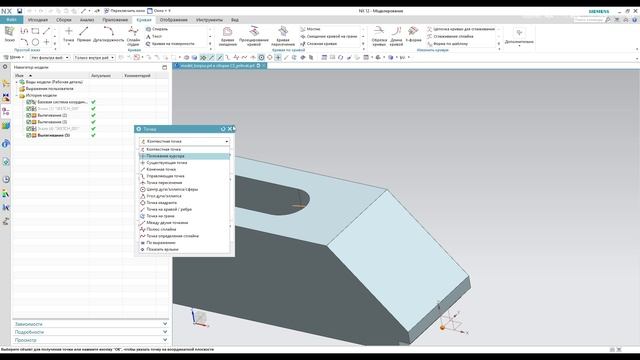This screenshot has width=640, height=360.
Task: Select Точка пересечения point type
Action: [x=184, y=182]
